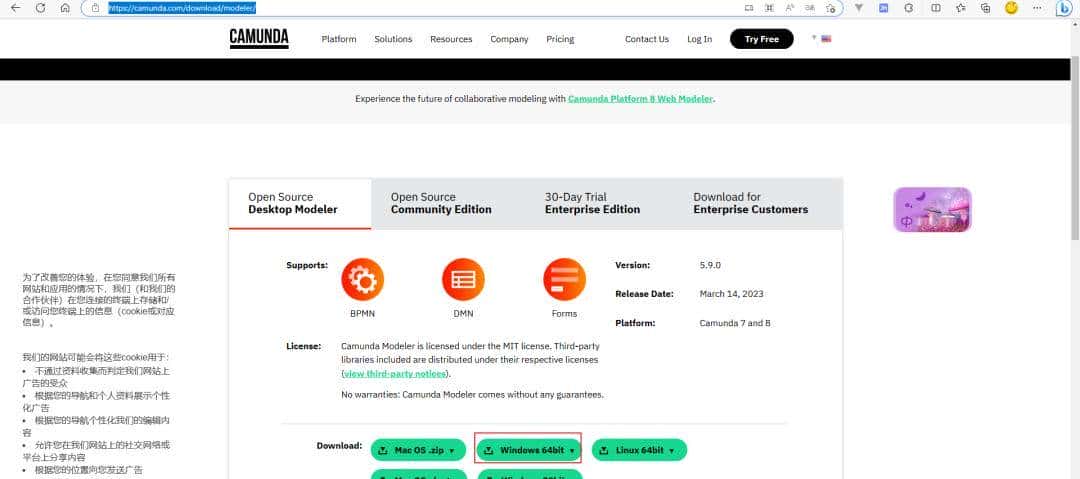Click the 'Download:' label
The image size is (1080, 479).
tap(339, 445)
